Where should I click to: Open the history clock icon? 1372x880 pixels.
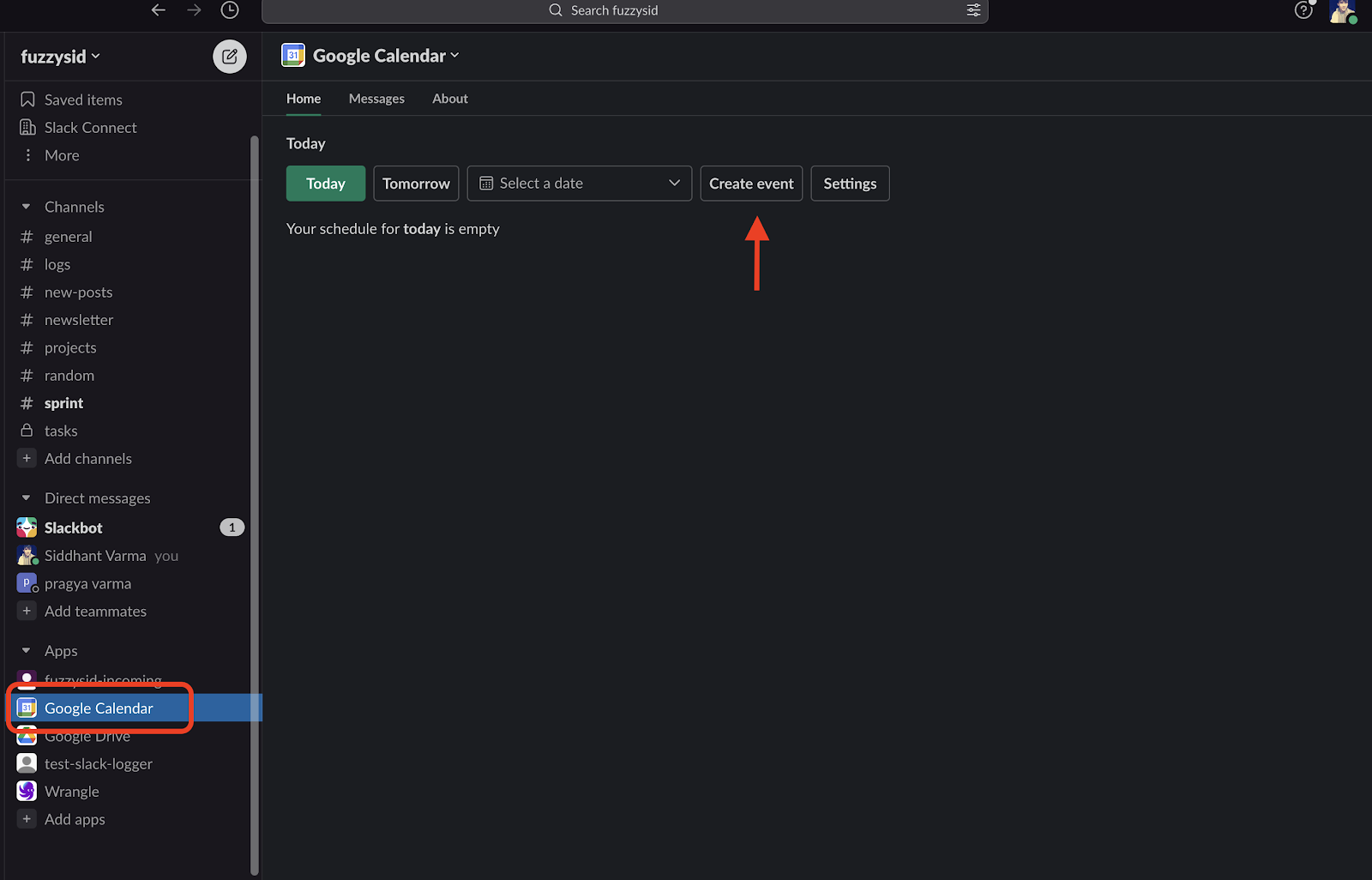[230, 10]
